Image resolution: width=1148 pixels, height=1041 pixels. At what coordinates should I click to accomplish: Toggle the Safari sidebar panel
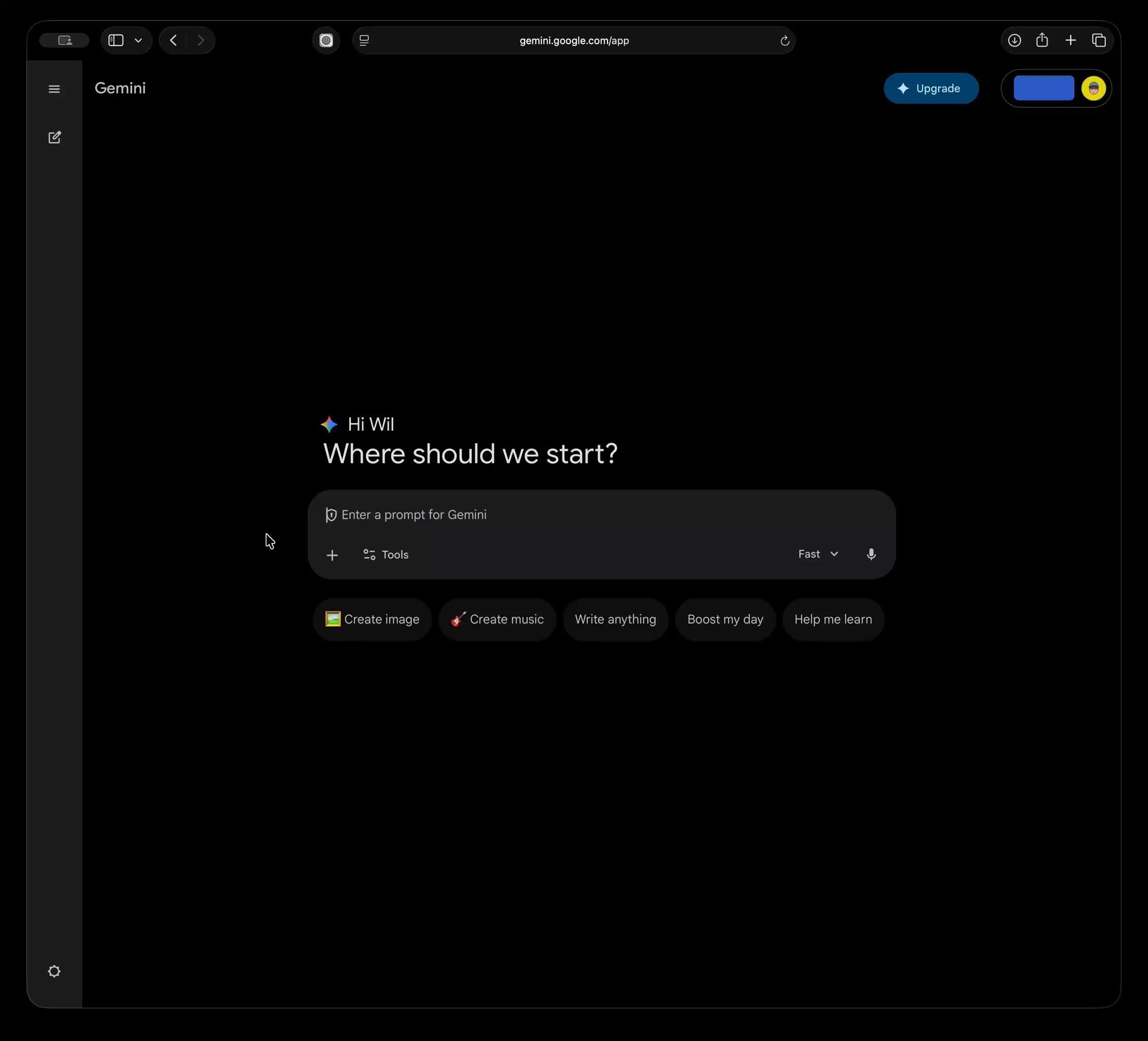click(x=116, y=41)
